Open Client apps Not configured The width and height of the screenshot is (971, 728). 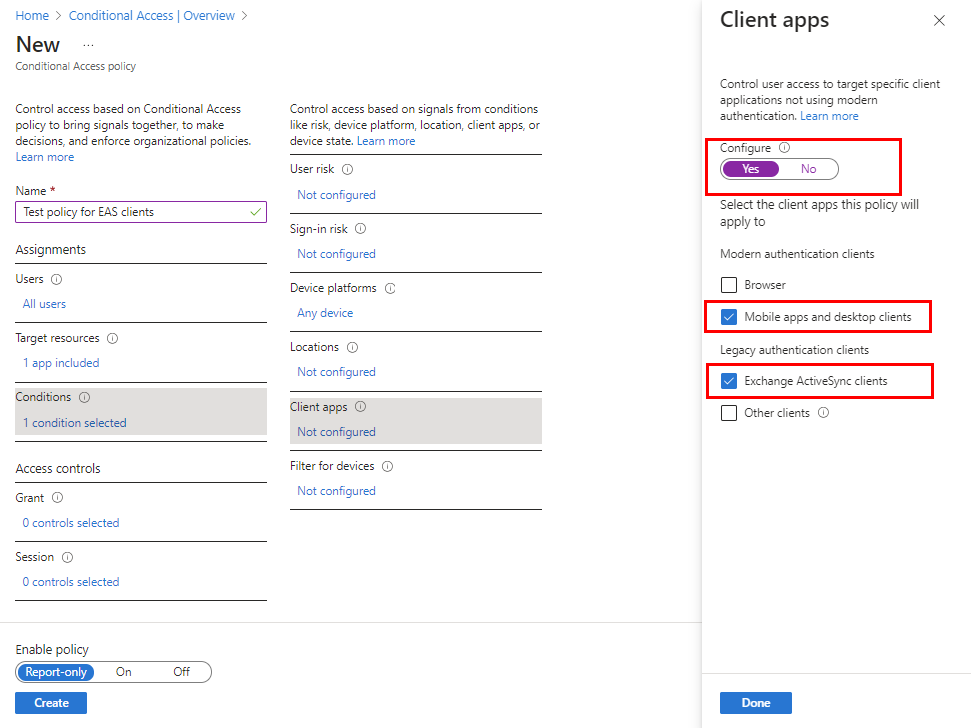pos(336,432)
